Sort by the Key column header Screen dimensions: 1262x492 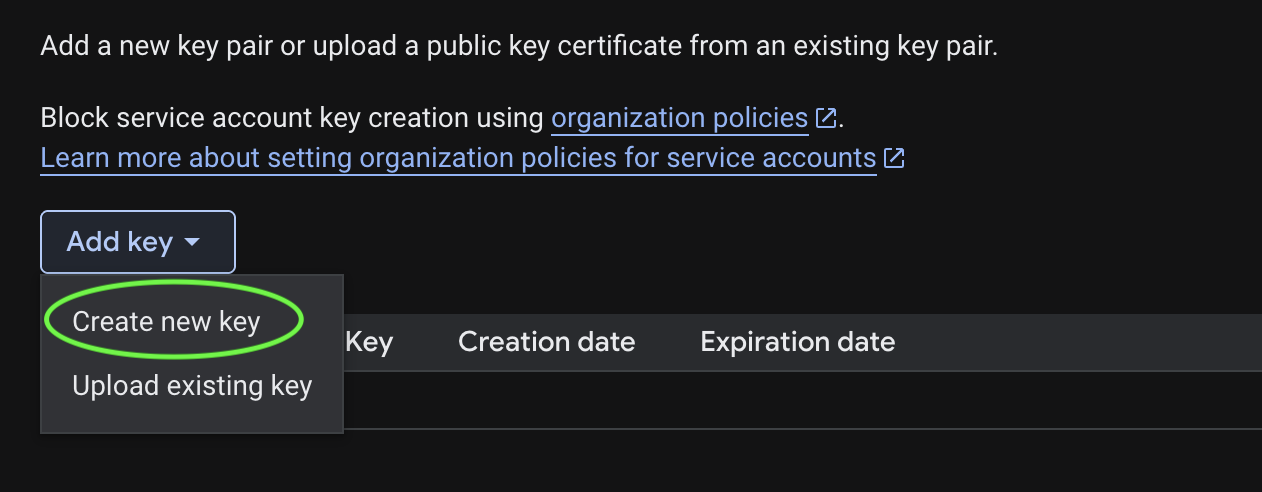click(369, 342)
